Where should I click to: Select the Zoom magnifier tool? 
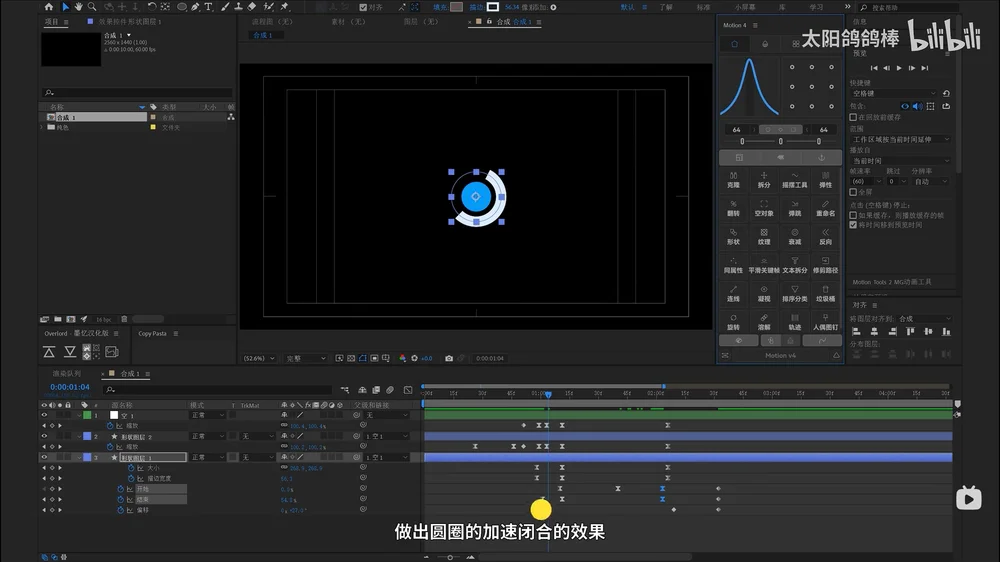point(92,7)
